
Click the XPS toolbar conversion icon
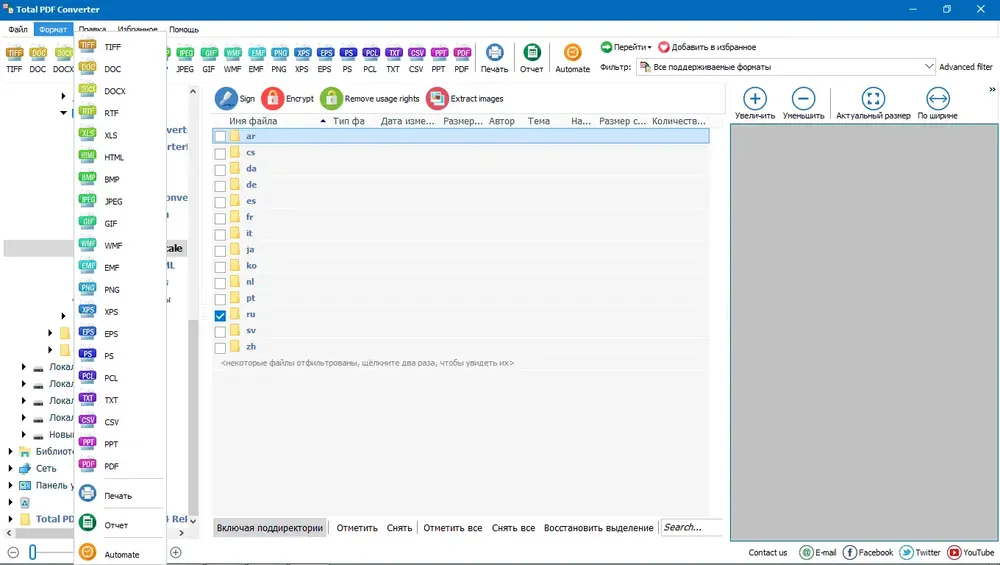(x=302, y=59)
